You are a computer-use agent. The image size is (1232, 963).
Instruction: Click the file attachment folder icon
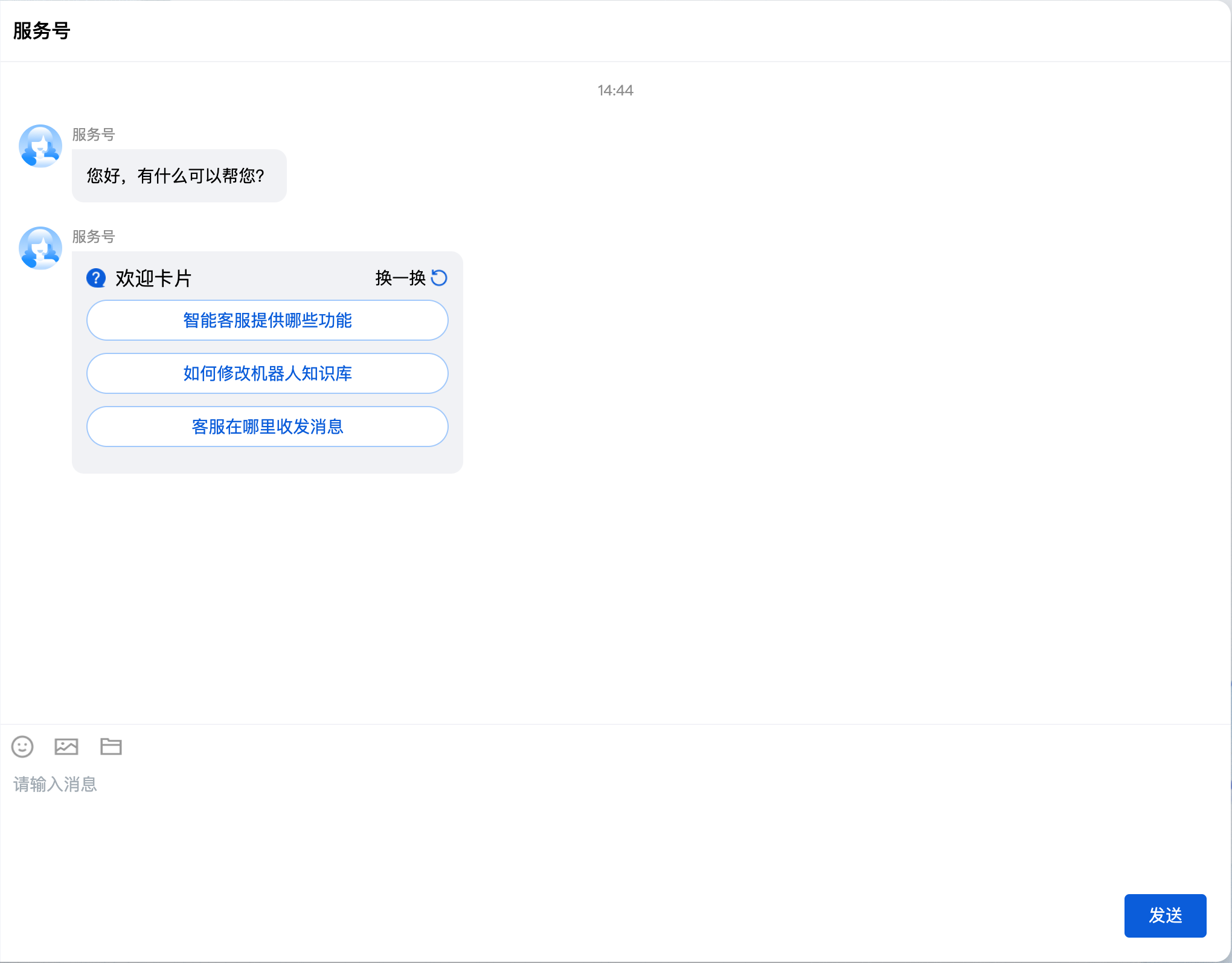point(111,747)
